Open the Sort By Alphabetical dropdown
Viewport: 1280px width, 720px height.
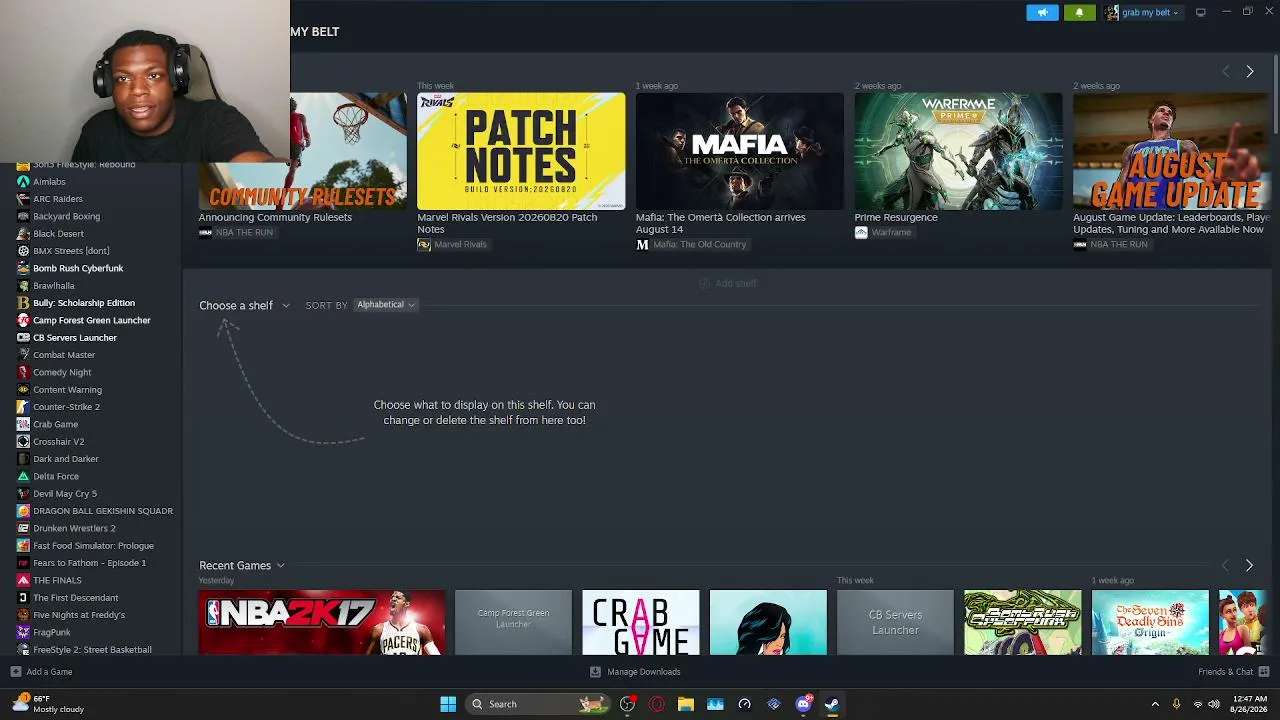click(386, 305)
